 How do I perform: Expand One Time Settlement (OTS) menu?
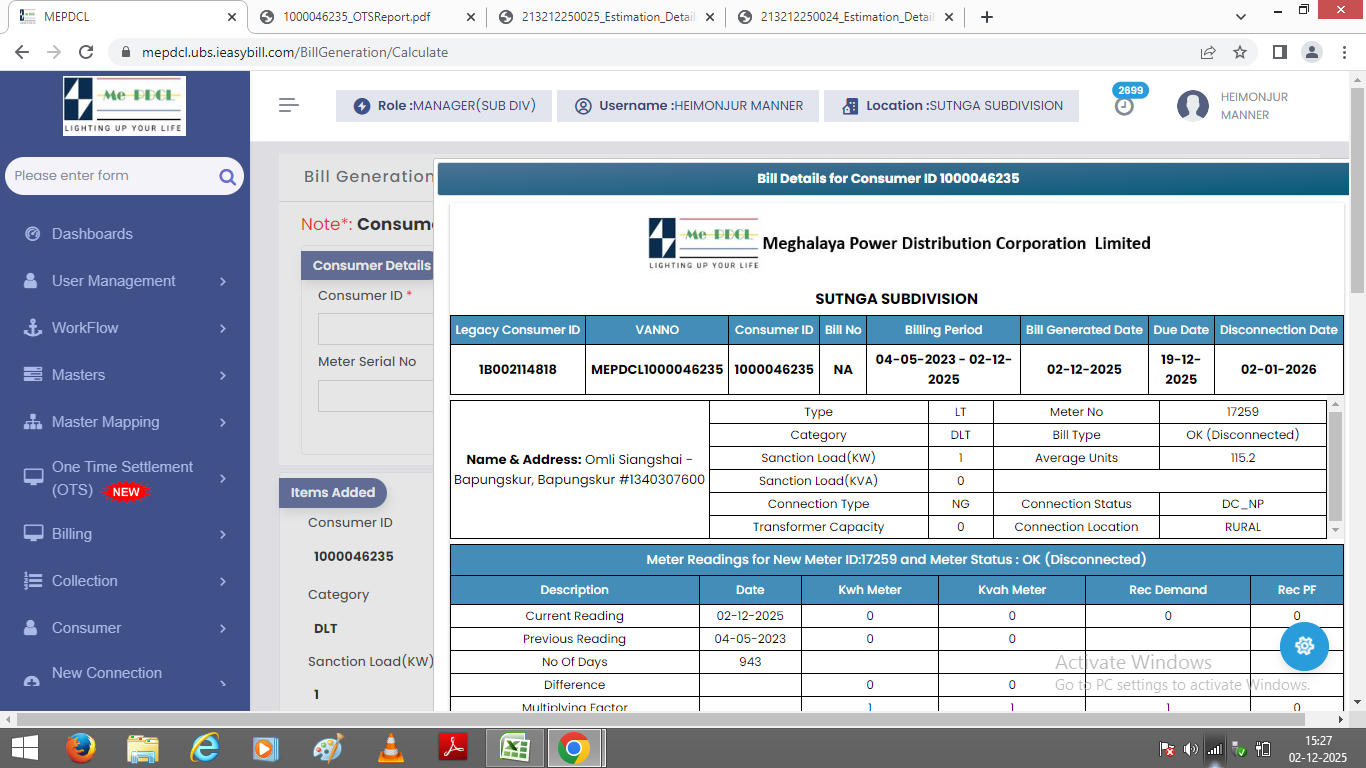click(223, 479)
